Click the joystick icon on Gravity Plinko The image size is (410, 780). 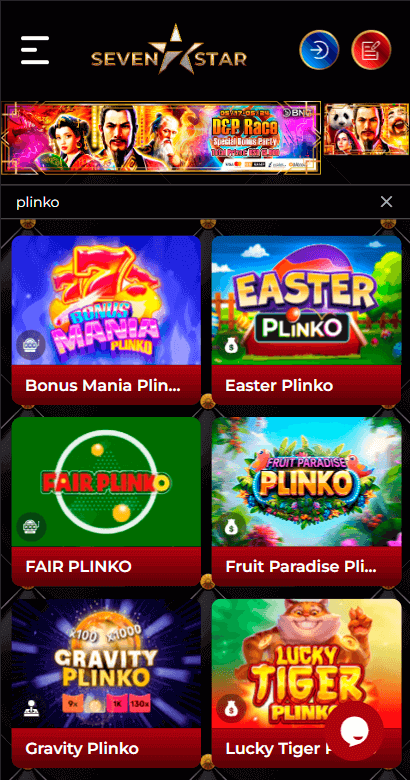pos(31,708)
